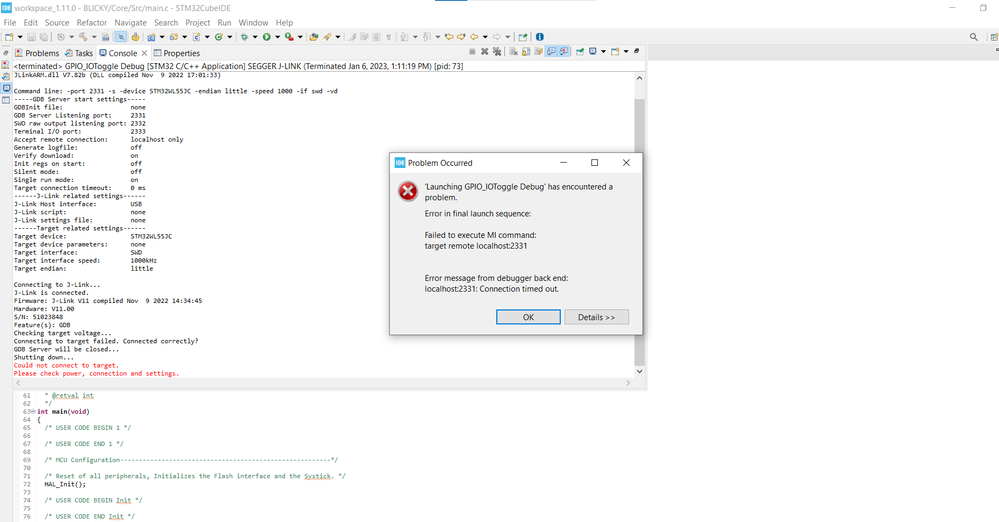Open the Refactor menu
Screen dimensions: 999x522
[92, 22]
